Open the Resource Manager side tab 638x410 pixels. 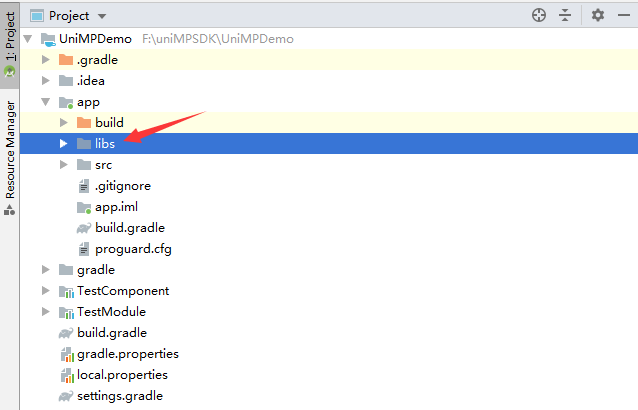tap(10, 158)
